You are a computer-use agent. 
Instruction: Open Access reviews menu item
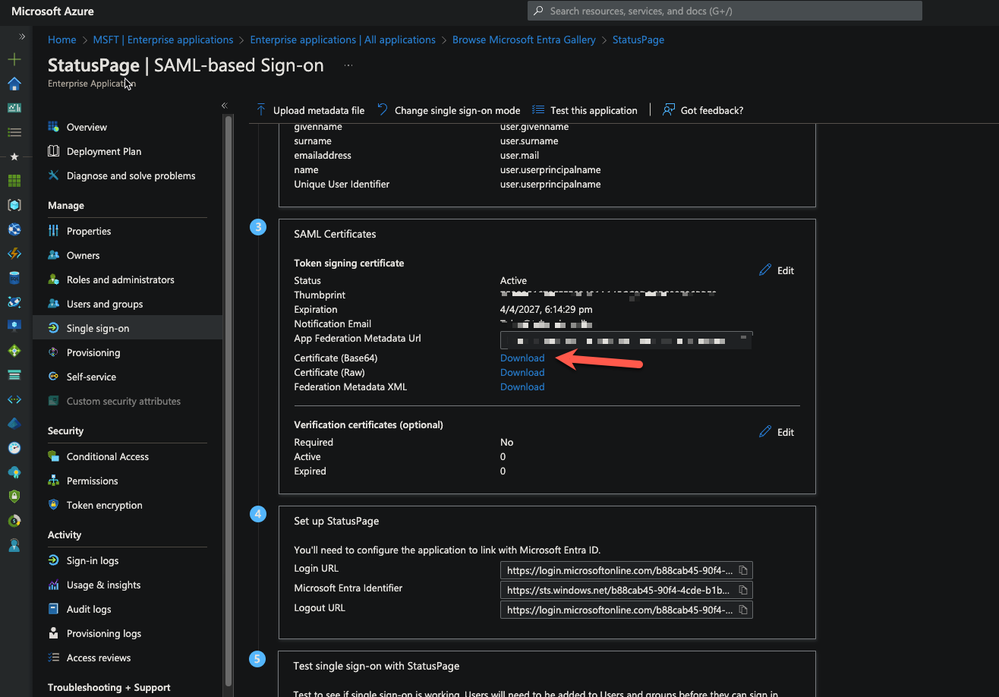tap(98, 657)
